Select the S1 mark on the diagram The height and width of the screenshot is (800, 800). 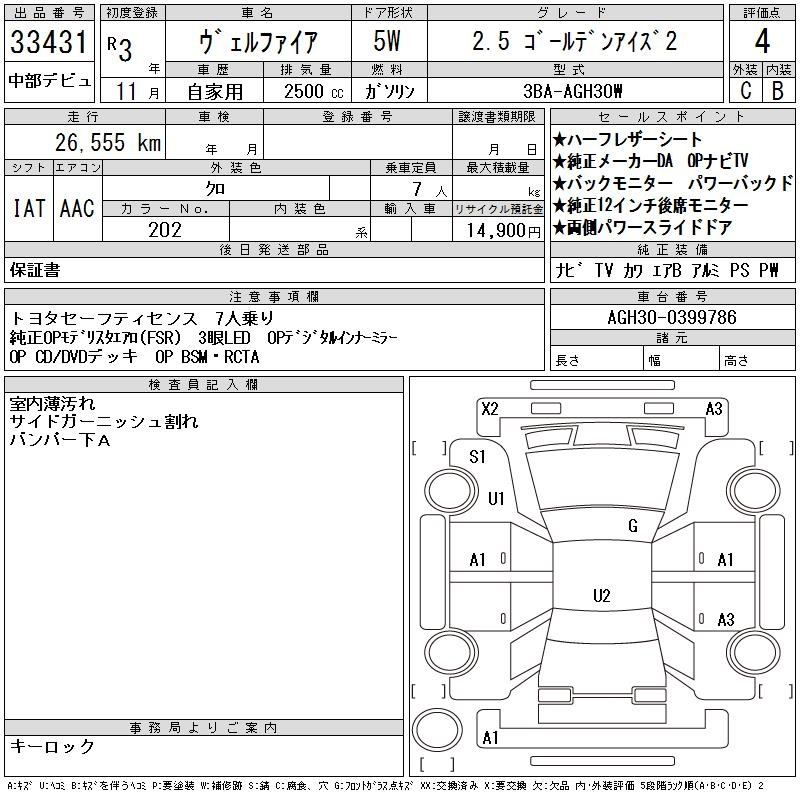[x=478, y=457]
